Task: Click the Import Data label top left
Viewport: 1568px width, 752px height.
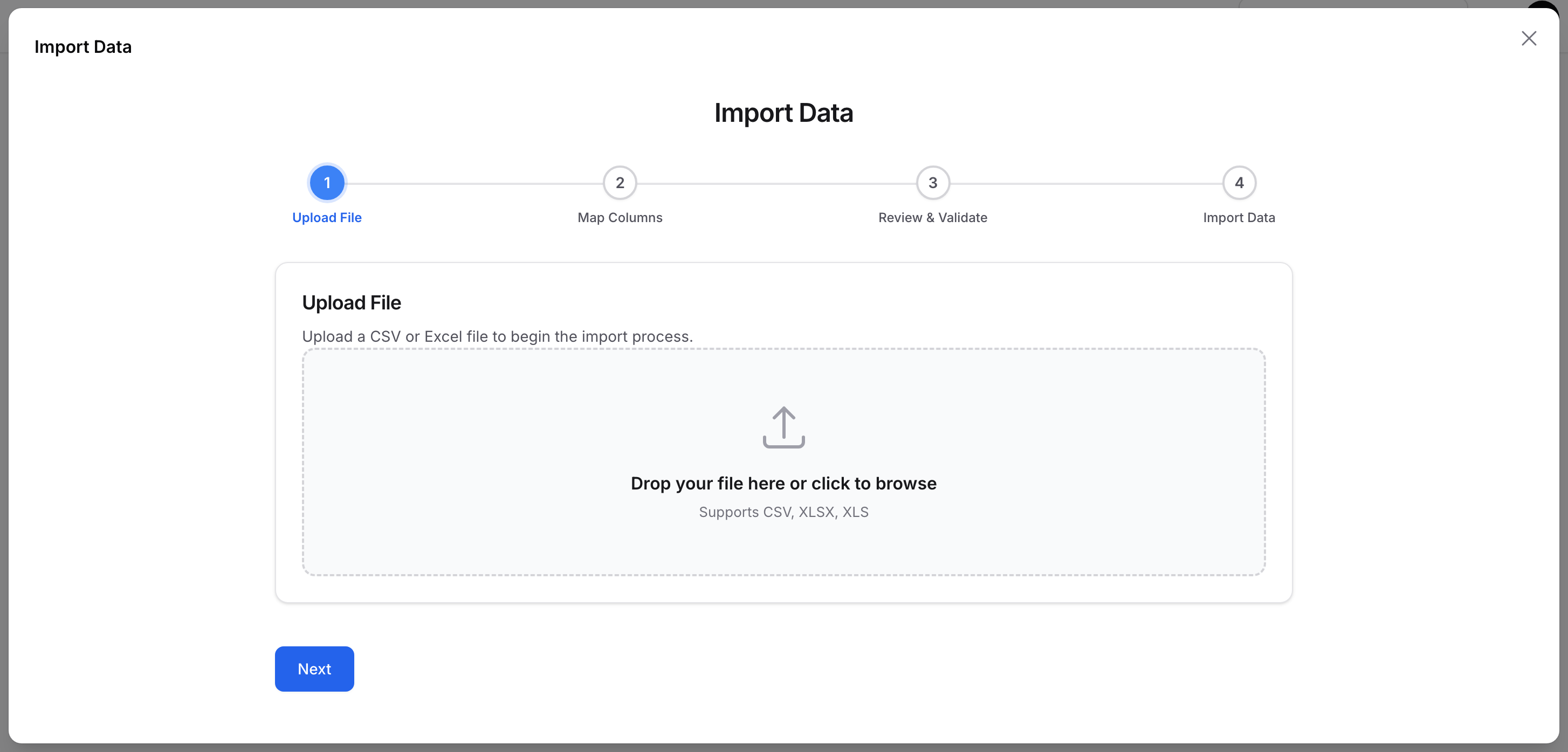Action: pos(83,46)
